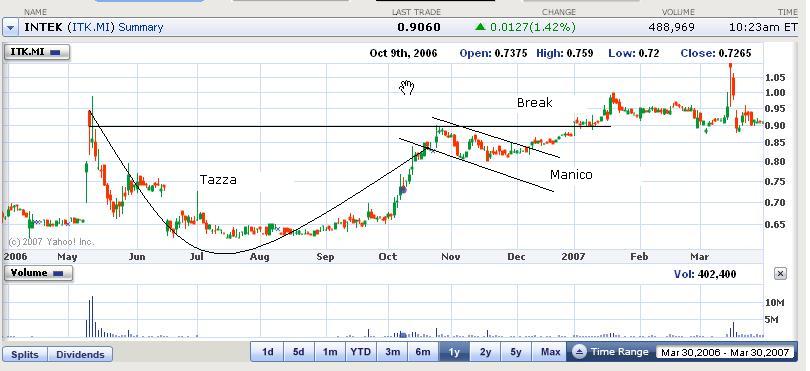
Task: Select the 5d range
Action: click(298, 352)
